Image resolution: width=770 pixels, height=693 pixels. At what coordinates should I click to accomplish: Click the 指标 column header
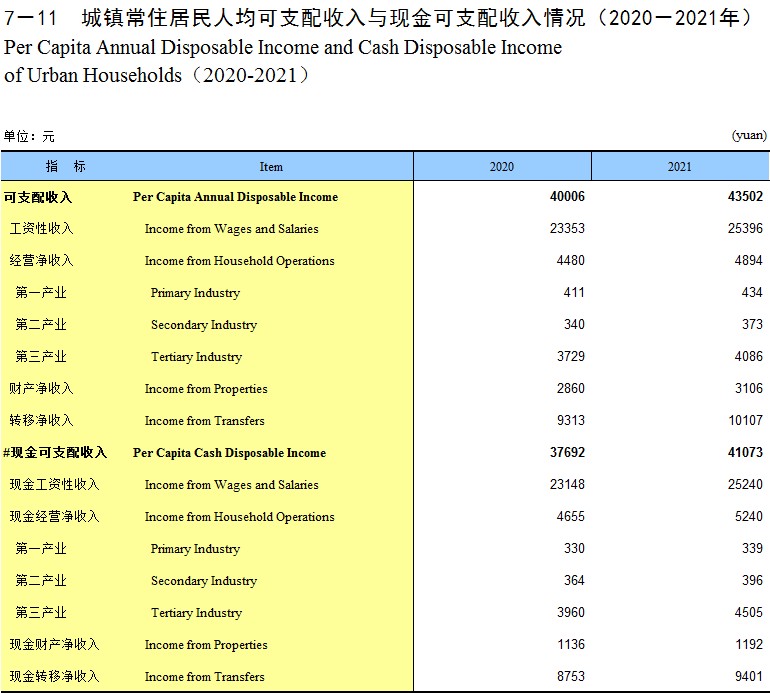(65, 166)
